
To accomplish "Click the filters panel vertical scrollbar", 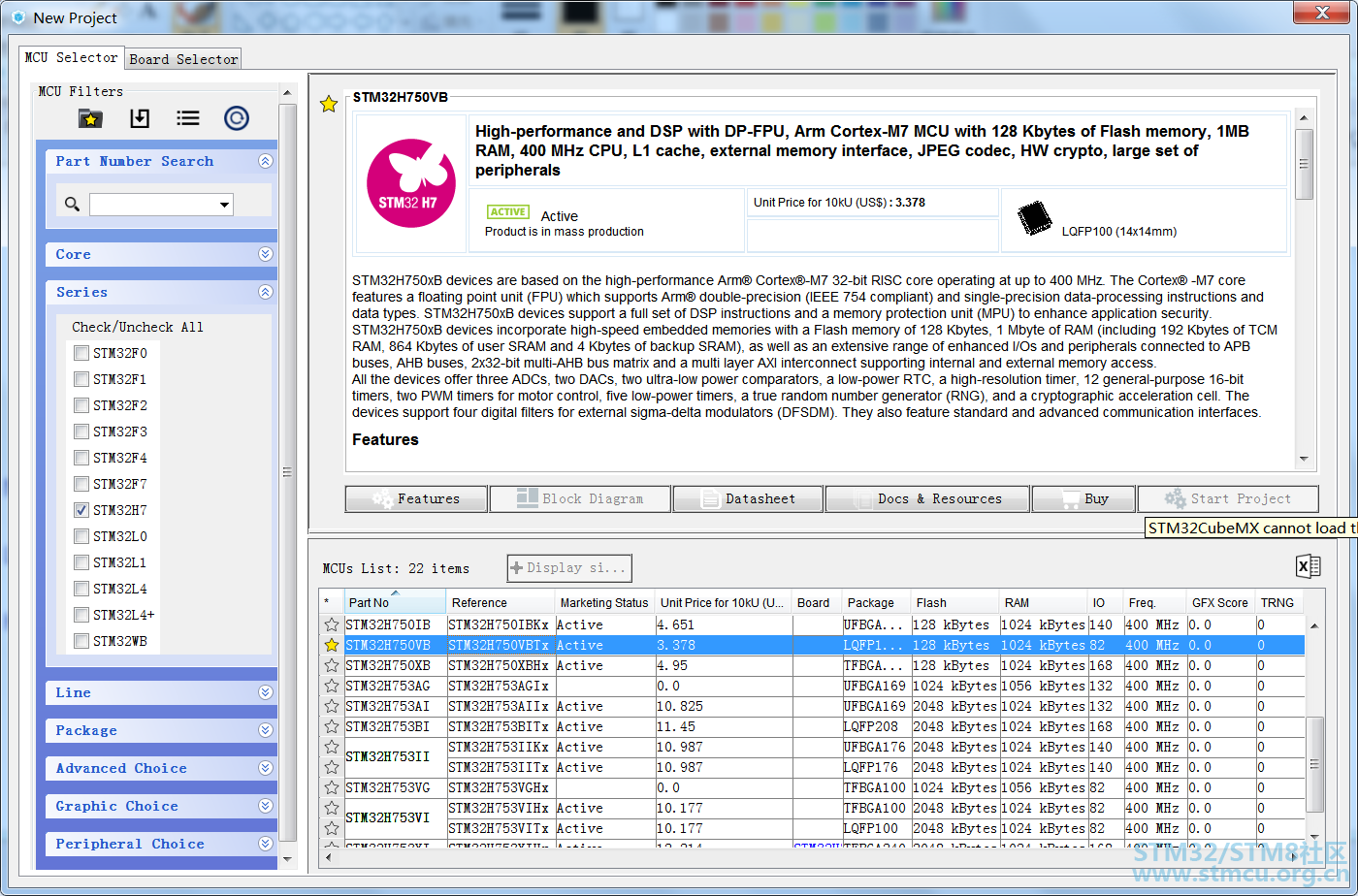I will (287, 471).
